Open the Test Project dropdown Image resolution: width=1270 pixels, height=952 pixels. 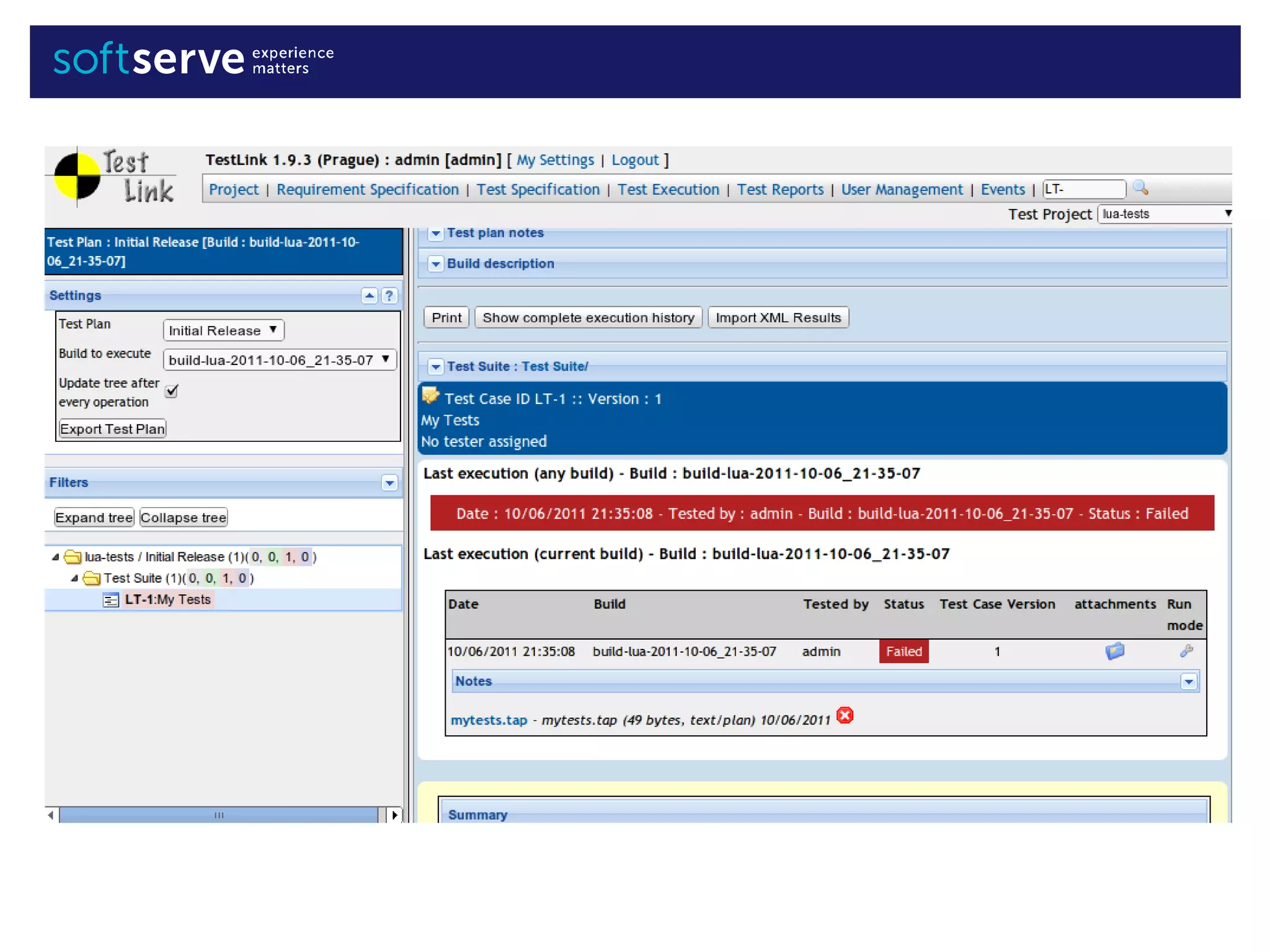(1164, 214)
